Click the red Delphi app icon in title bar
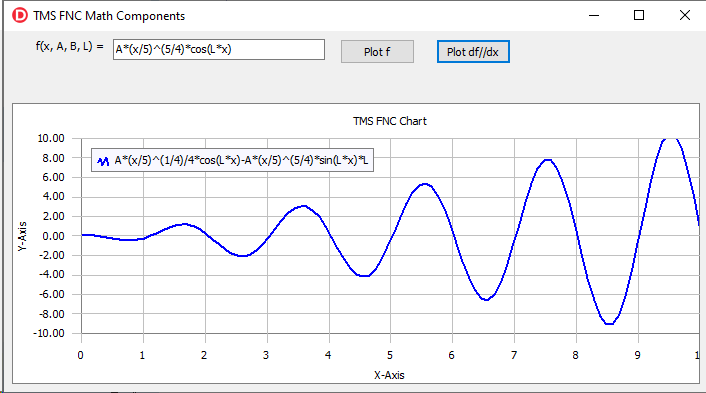The height and width of the screenshot is (393, 706). coord(20,15)
